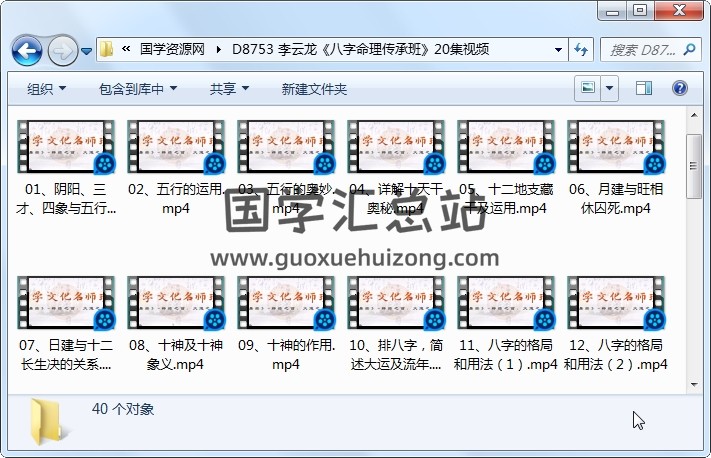Viewport: 711px width, 458px height.
Task: Refresh the folder view
Action: click(581, 49)
